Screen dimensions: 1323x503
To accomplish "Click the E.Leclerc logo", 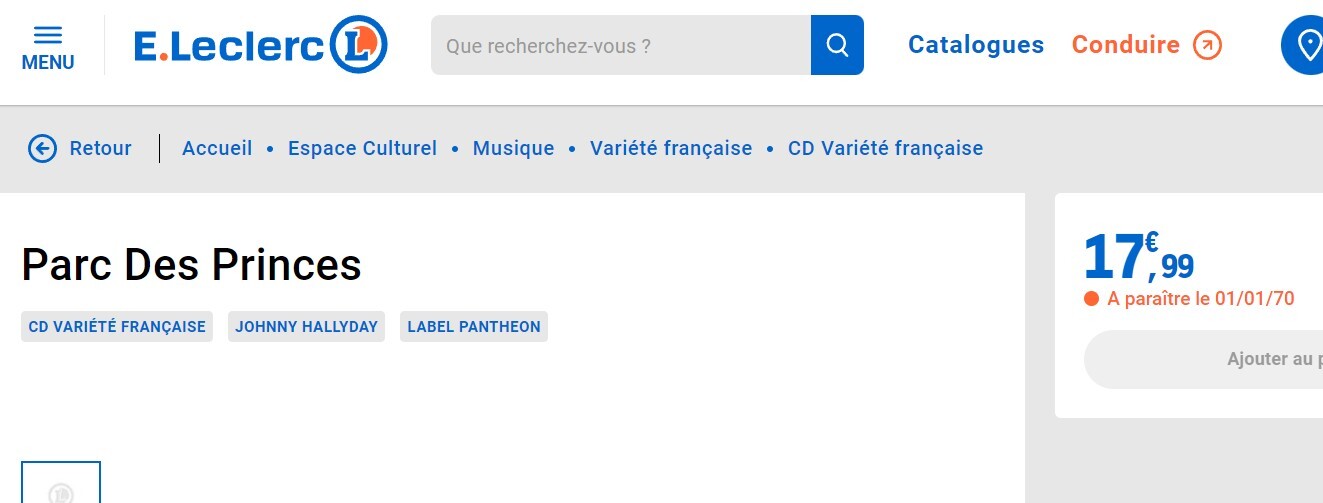I will coord(260,45).
